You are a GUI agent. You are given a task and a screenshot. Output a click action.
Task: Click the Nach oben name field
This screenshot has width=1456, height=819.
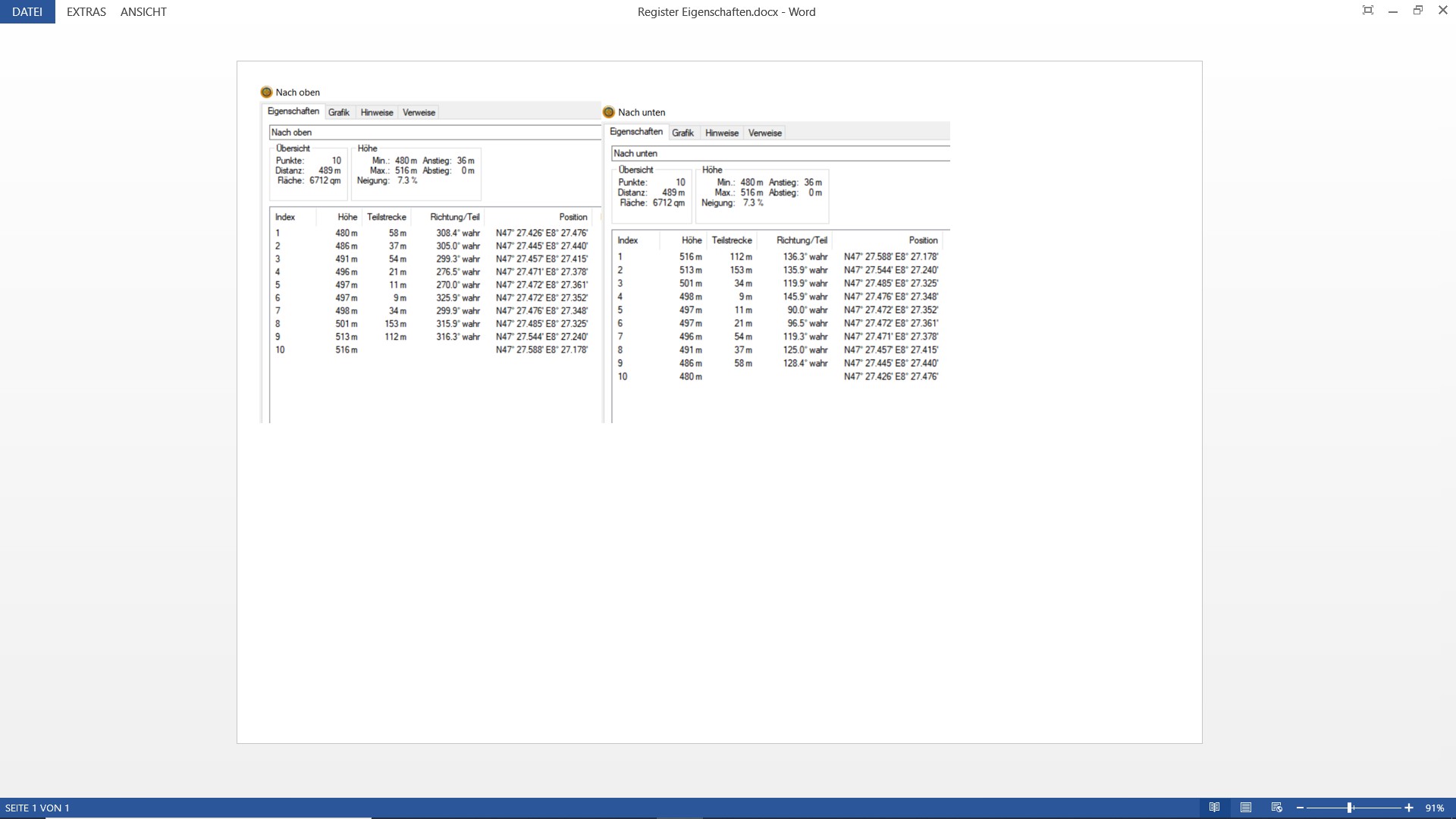[435, 132]
